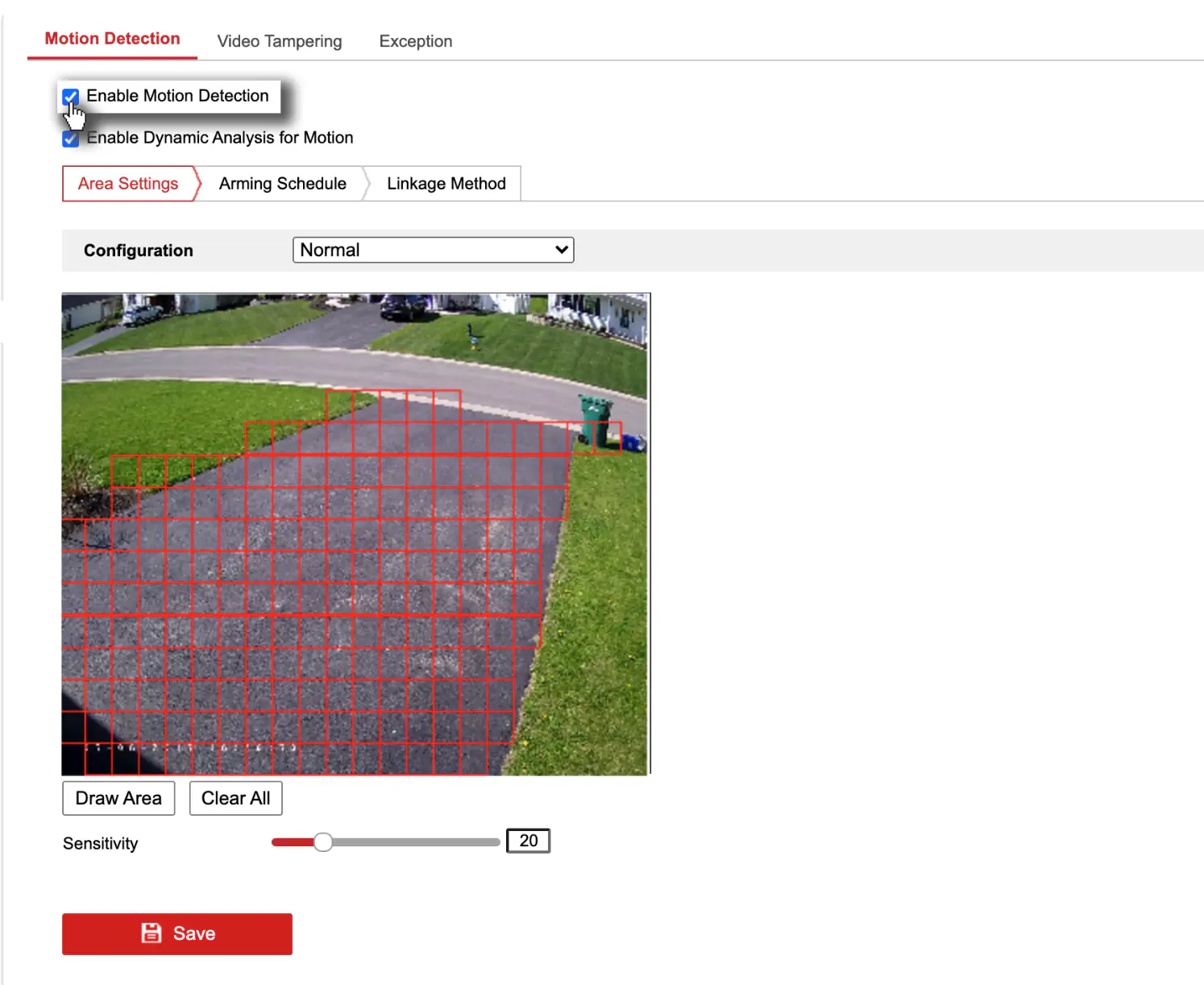
Task: Click the green trash bin in camera view
Action: coord(596,419)
